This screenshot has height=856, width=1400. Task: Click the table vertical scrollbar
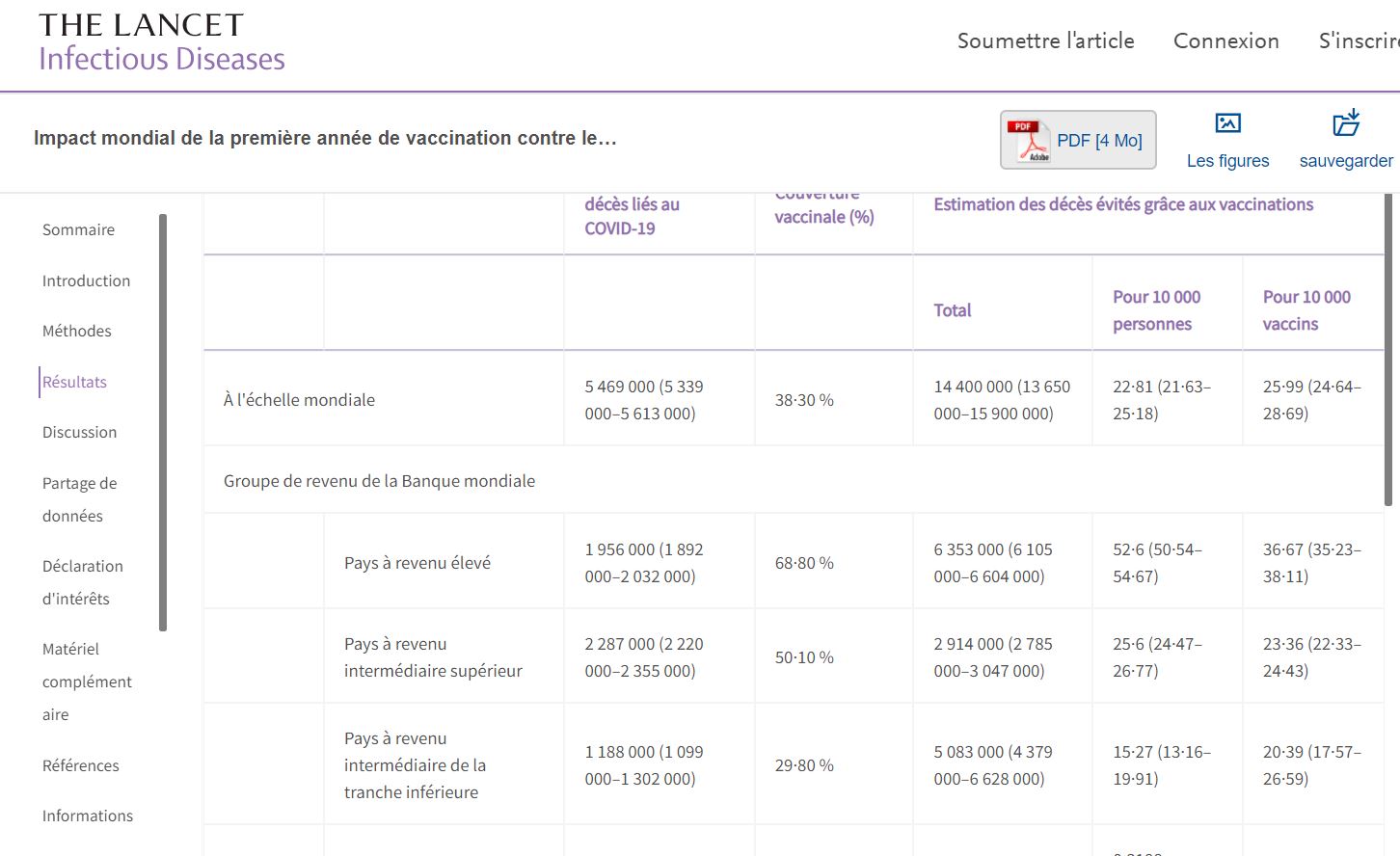click(1388, 349)
